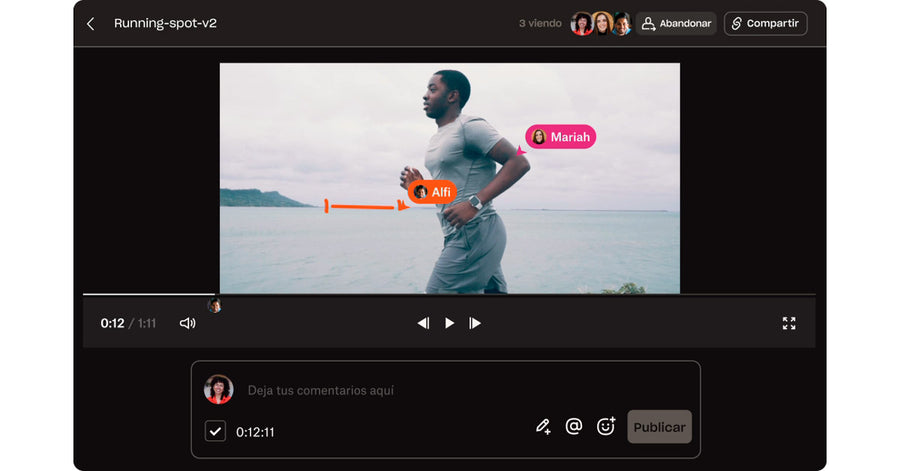Viewport: 900px width, 471px height.
Task: Open the third viewer avatar
Action: coord(622,24)
